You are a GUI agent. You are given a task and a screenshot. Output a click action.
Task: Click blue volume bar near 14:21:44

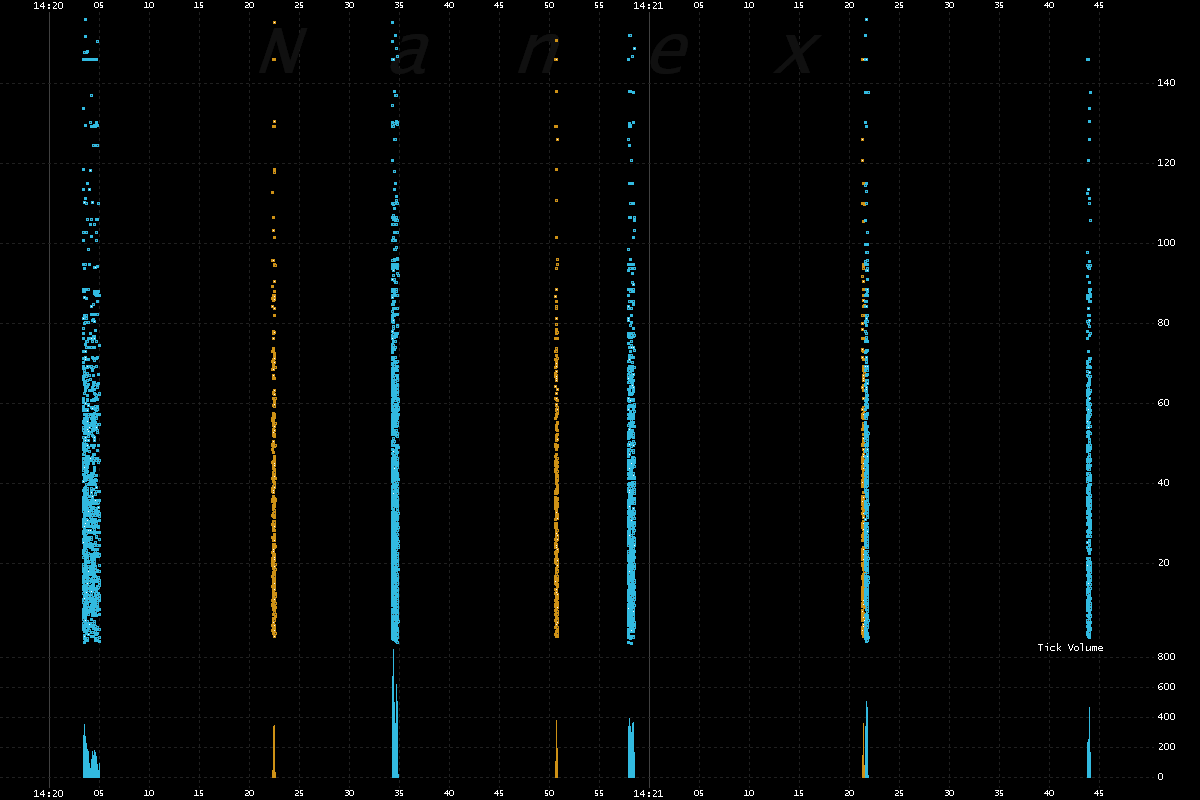pos(1089,742)
